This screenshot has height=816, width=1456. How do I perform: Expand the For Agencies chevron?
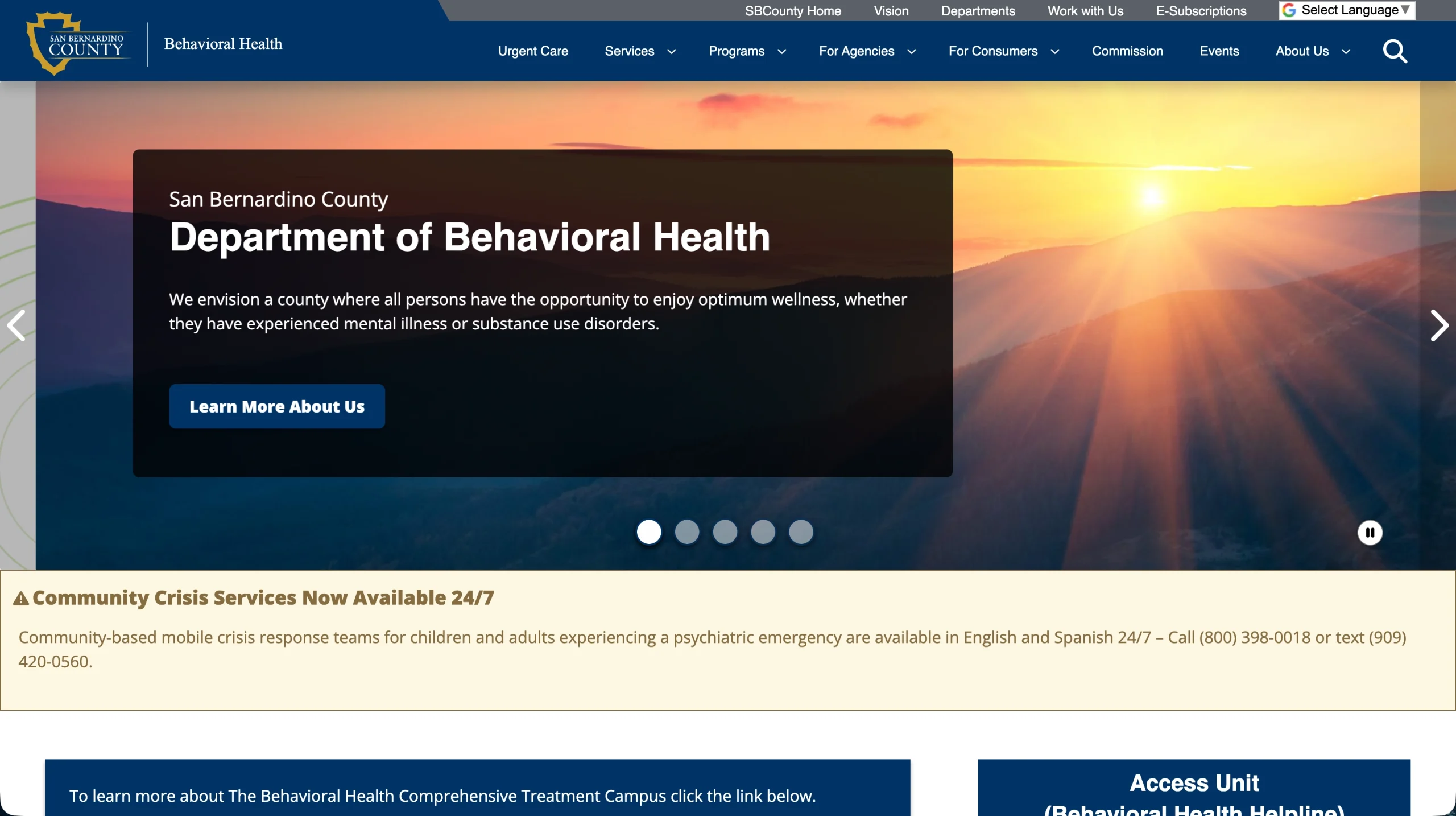[x=911, y=52]
